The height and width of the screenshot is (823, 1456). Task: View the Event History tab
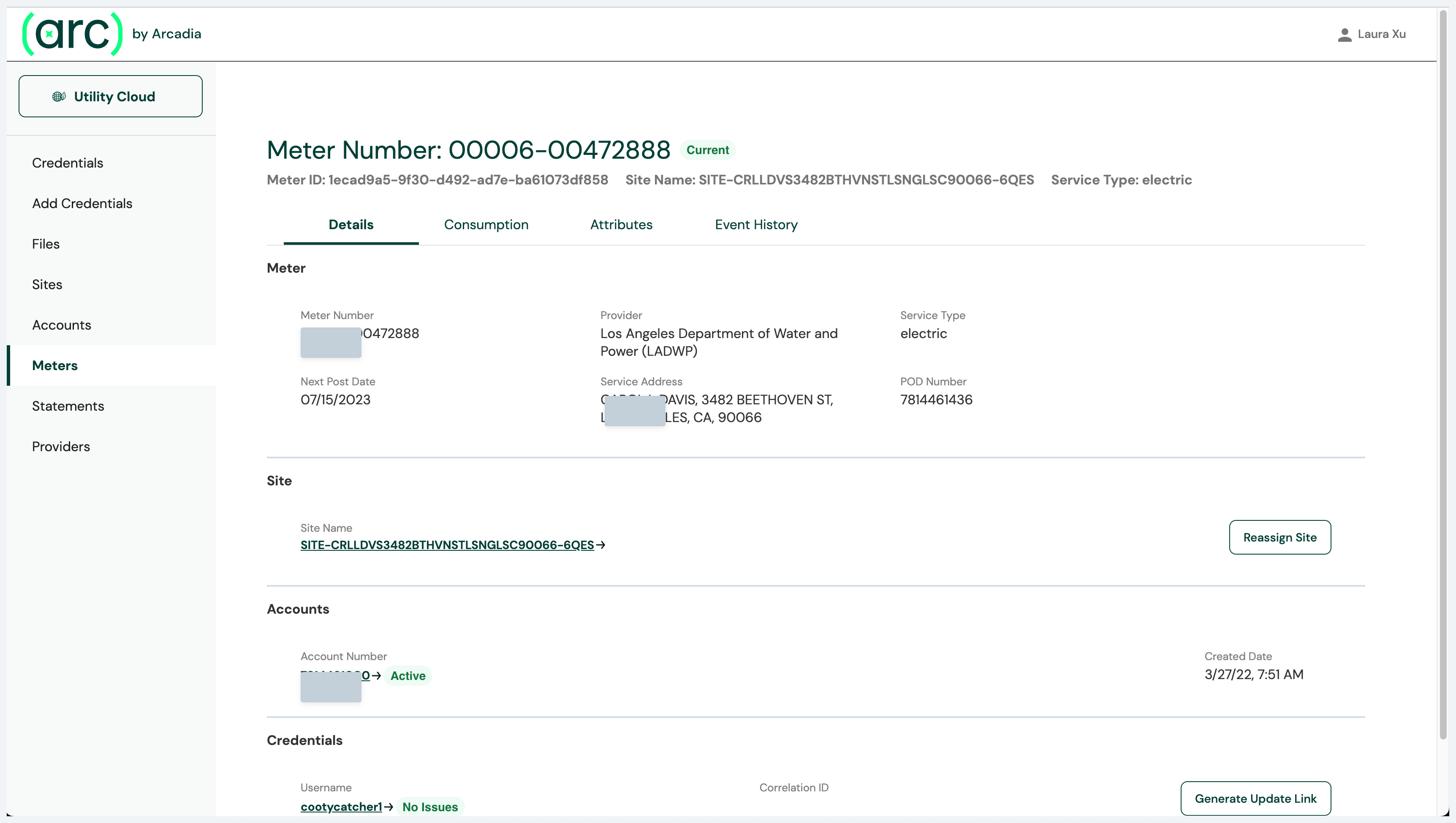click(x=756, y=225)
